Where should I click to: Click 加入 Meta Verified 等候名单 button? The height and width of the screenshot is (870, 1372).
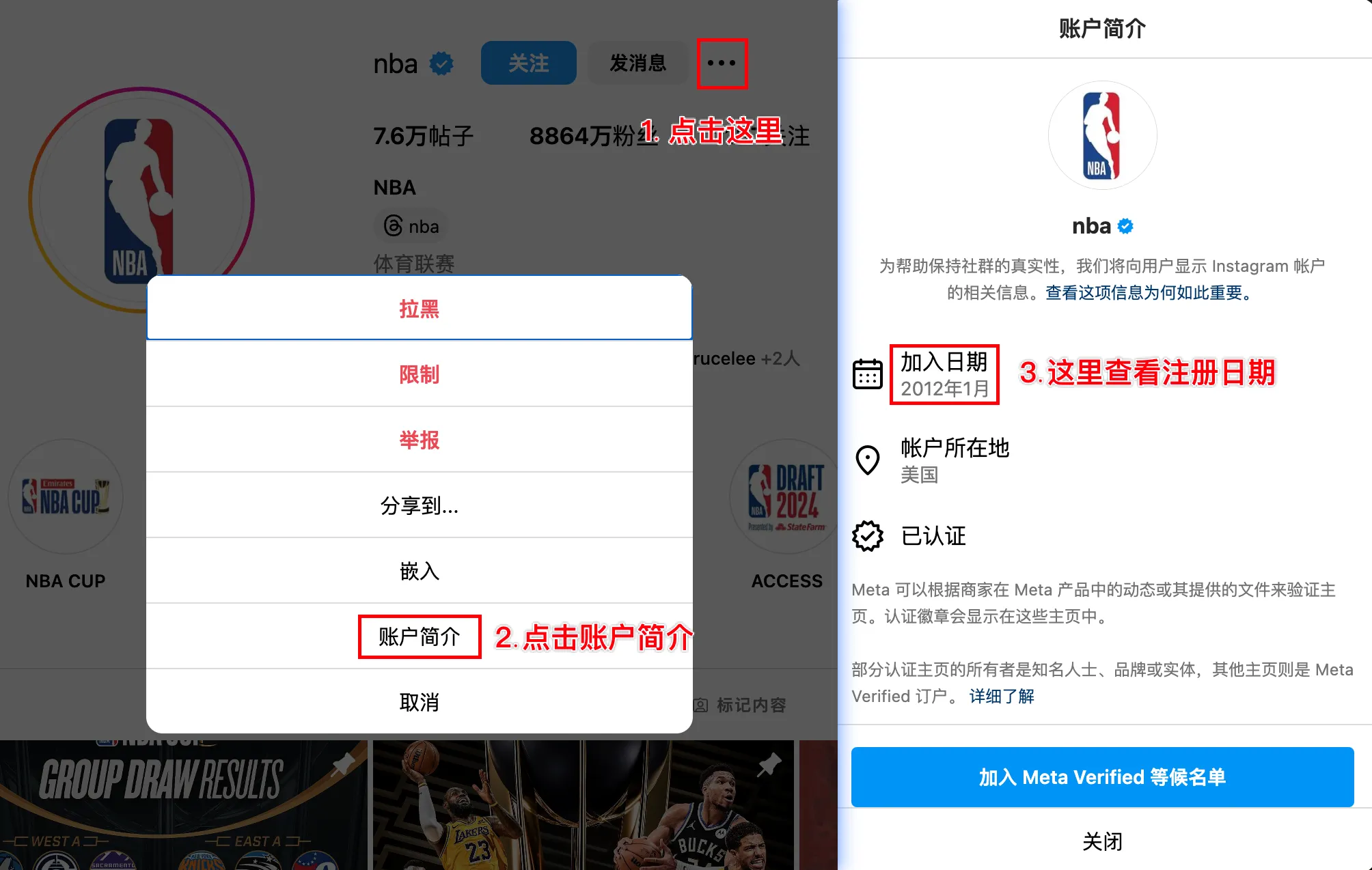tap(1103, 777)
